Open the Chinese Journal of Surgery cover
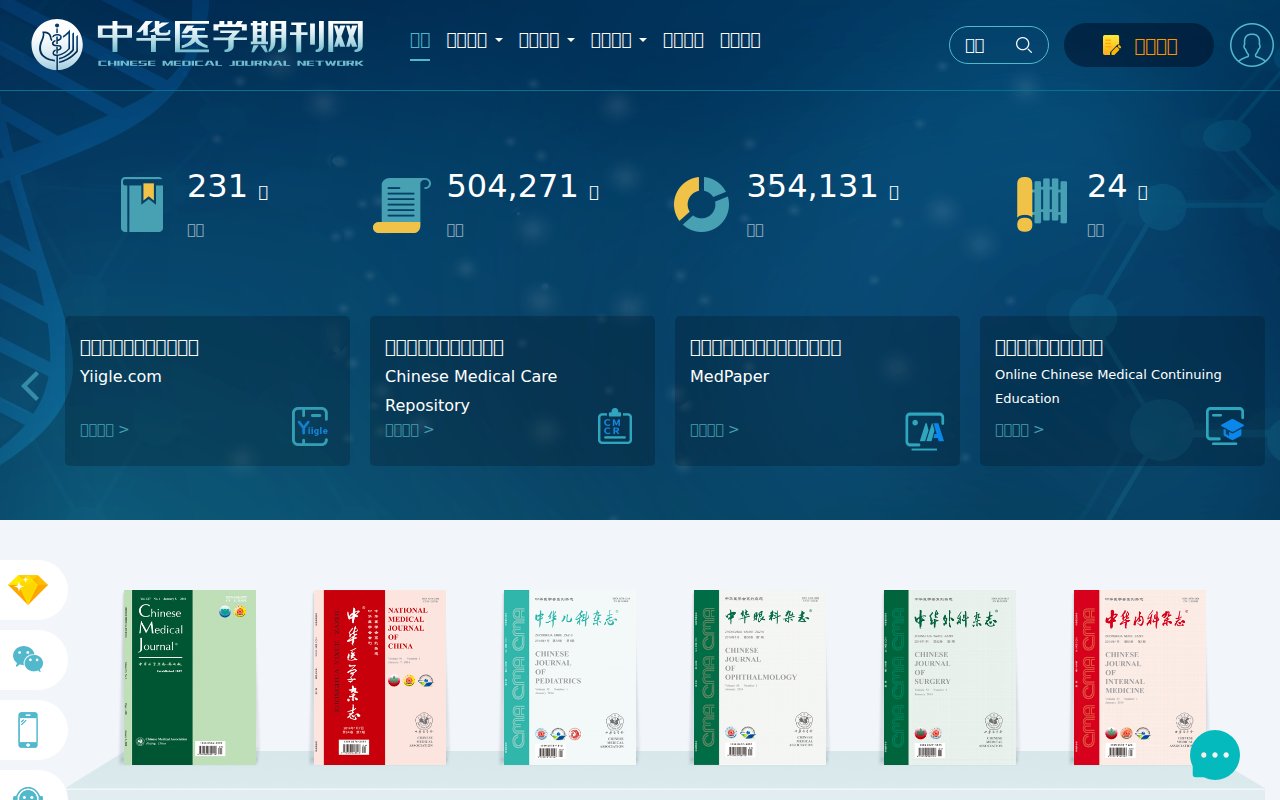 [x=950, y=677]
